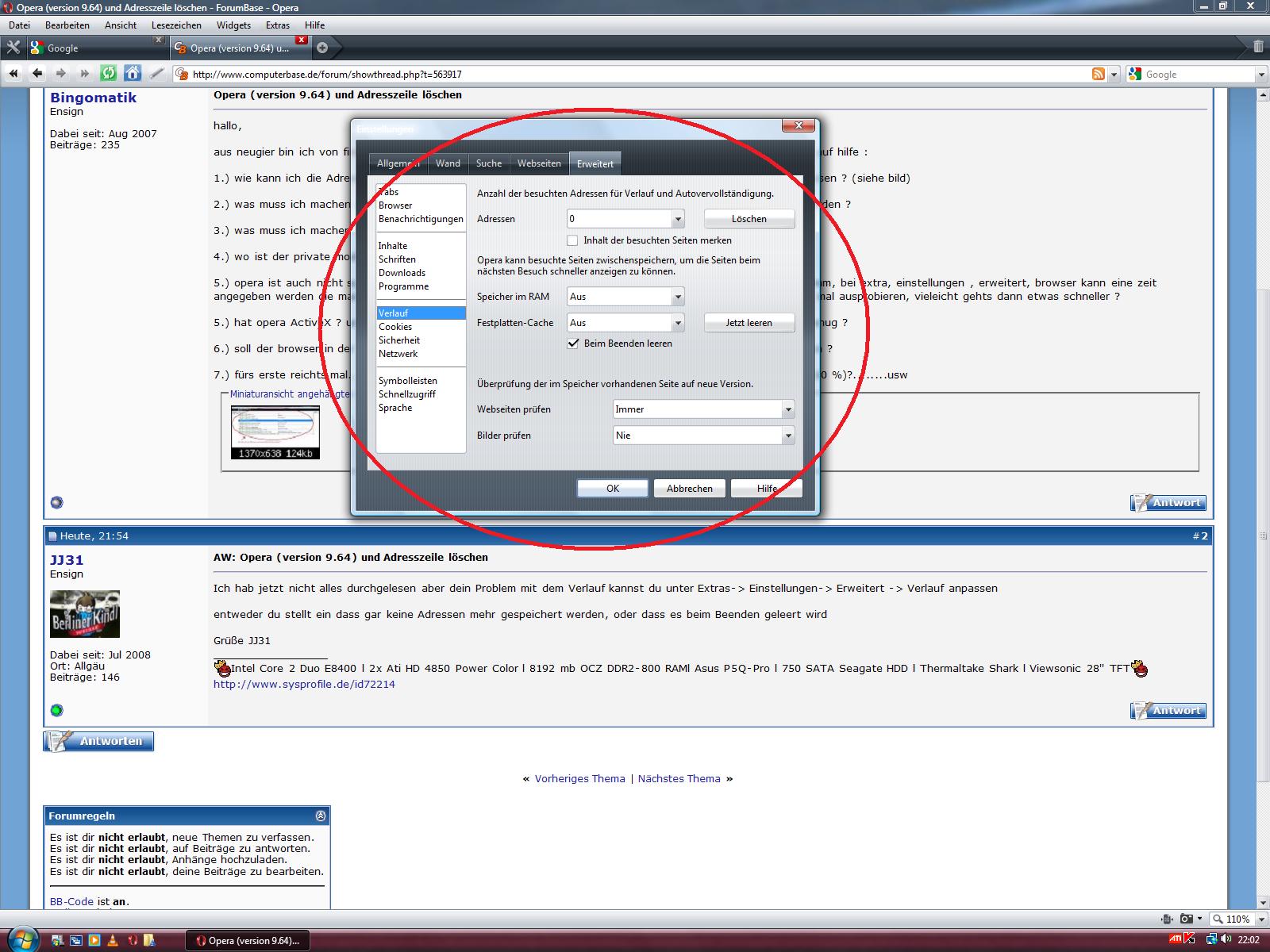Viewport: 1270px width, 952px height.
Task: Go back one page
Action: [x=37, y=74]
